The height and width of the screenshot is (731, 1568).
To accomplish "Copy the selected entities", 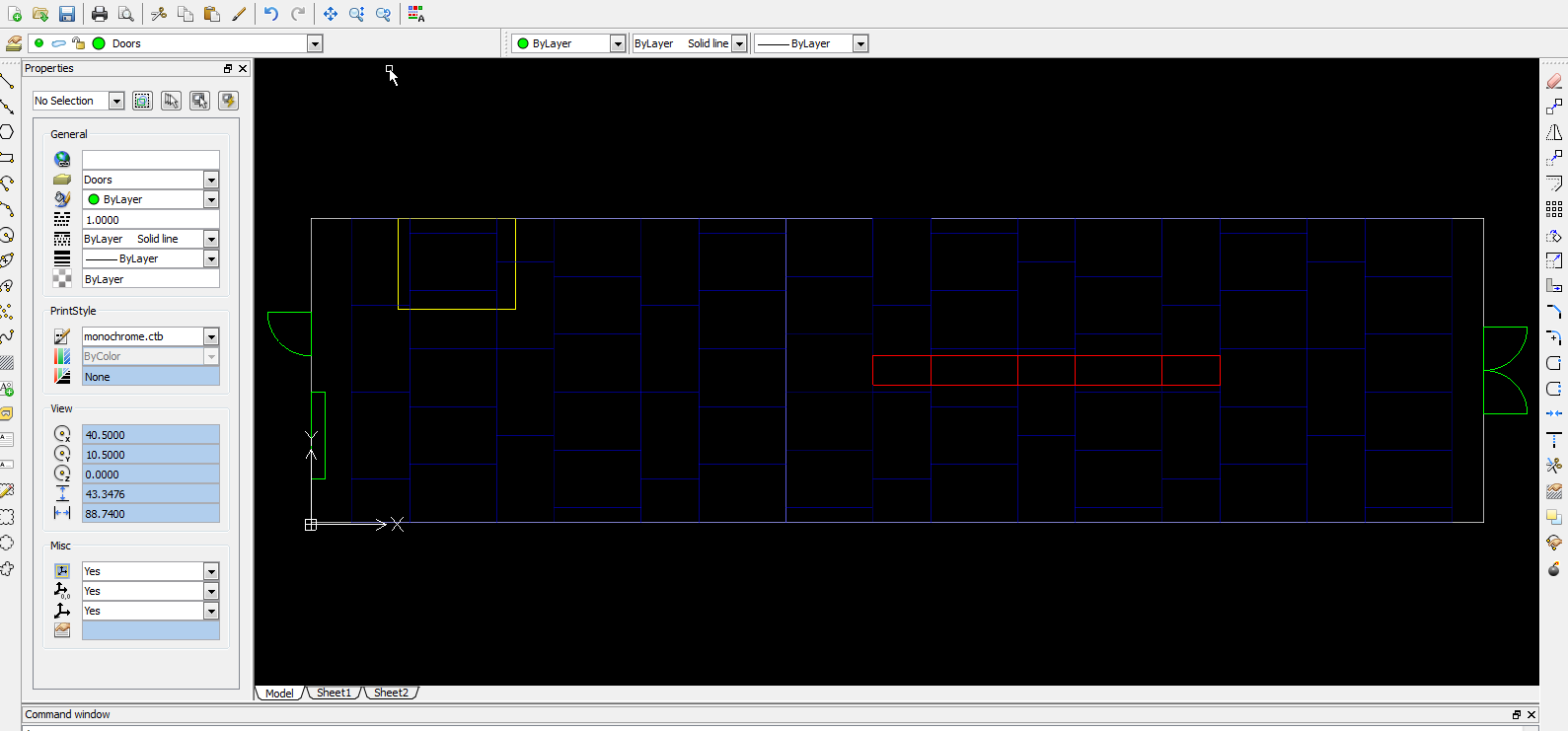I will 186,14.
